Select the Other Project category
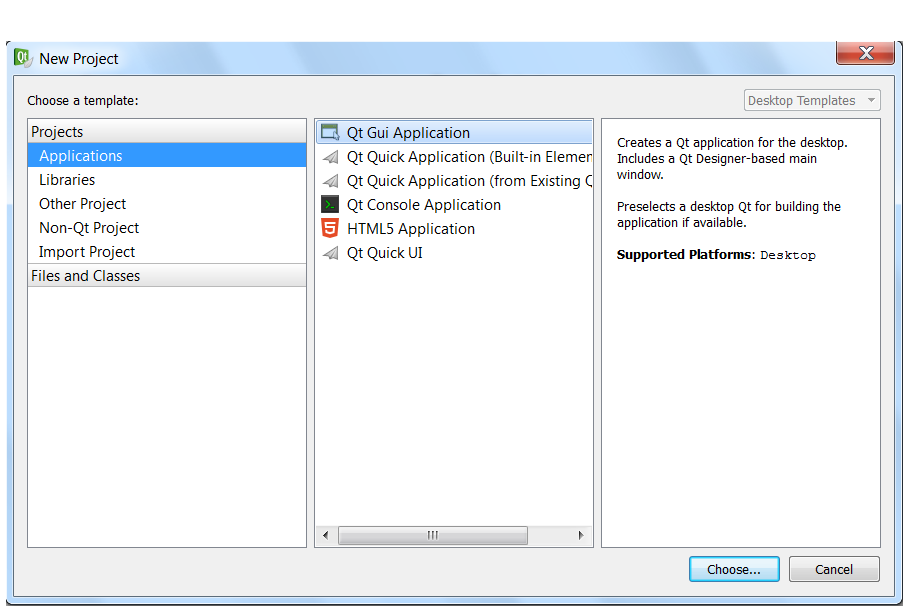The height and width of the screenshot is (606, 903). (167, 204)
